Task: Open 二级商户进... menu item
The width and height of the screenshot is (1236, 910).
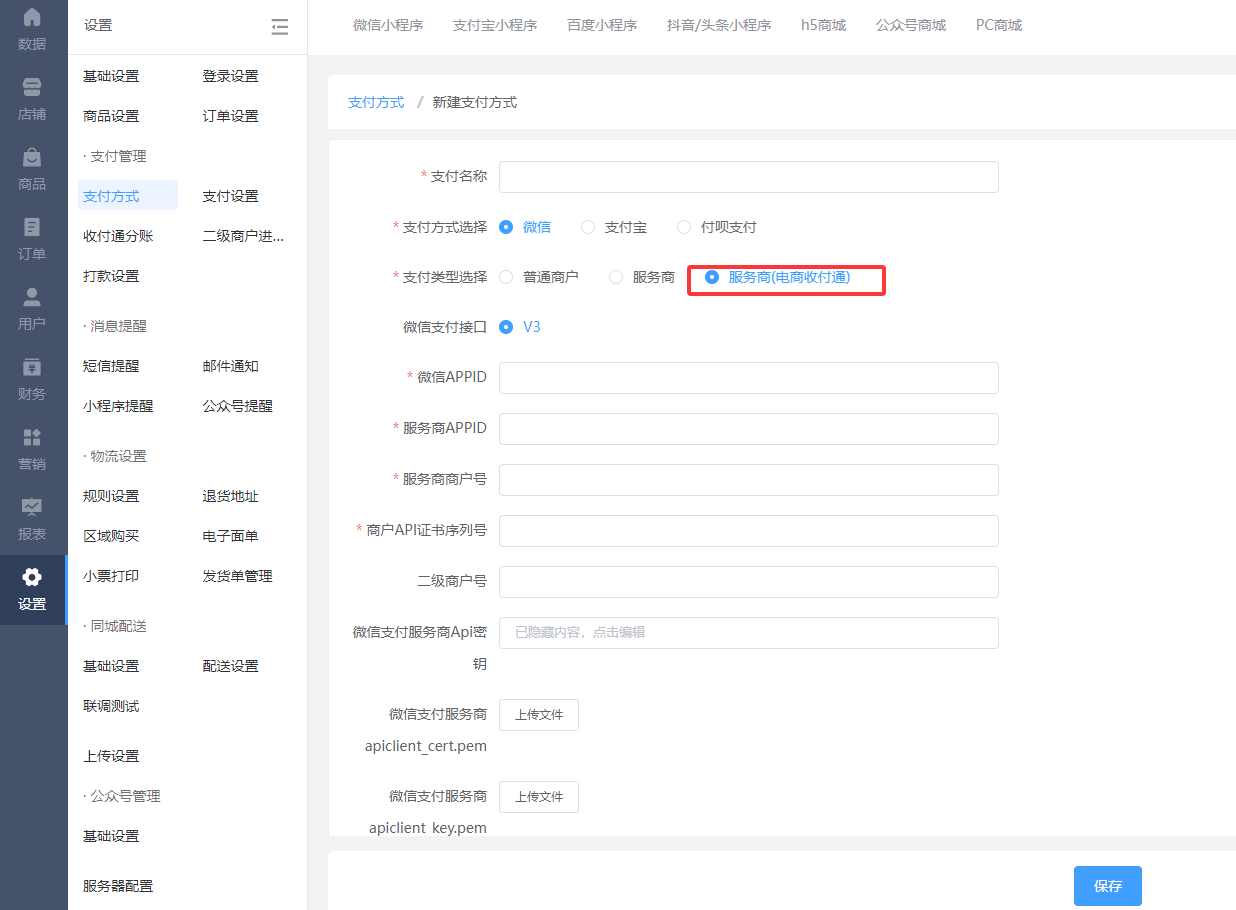Action: coord(243,236)
